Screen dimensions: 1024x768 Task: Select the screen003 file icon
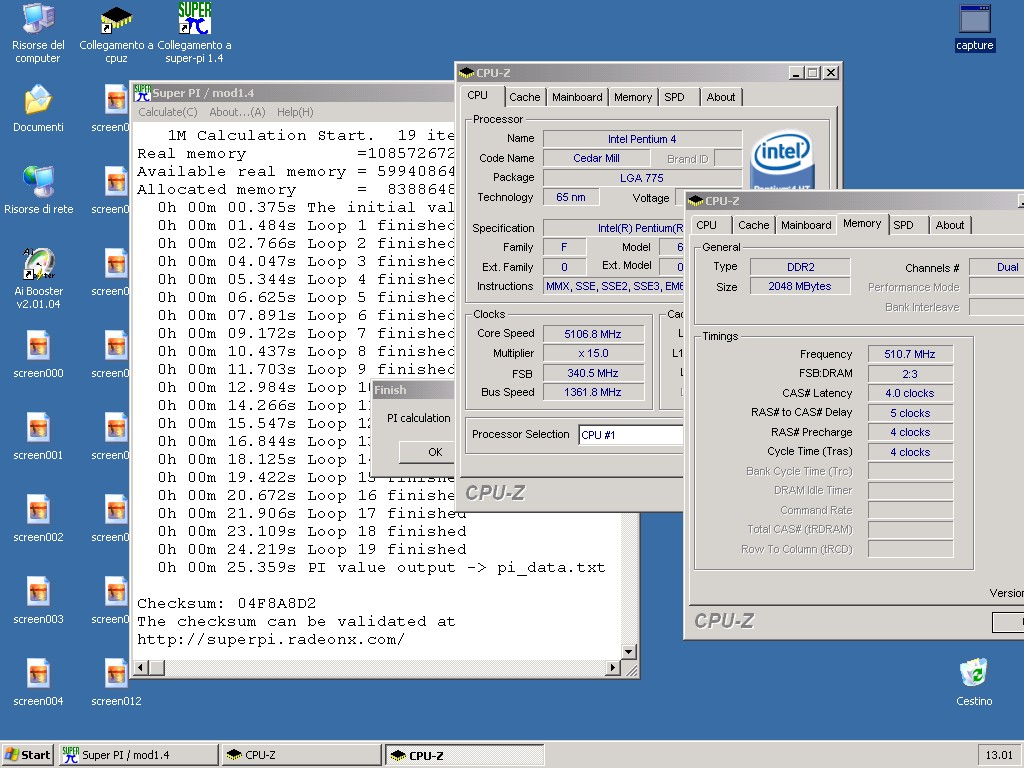pyautogui.click(x=39, y=601)
